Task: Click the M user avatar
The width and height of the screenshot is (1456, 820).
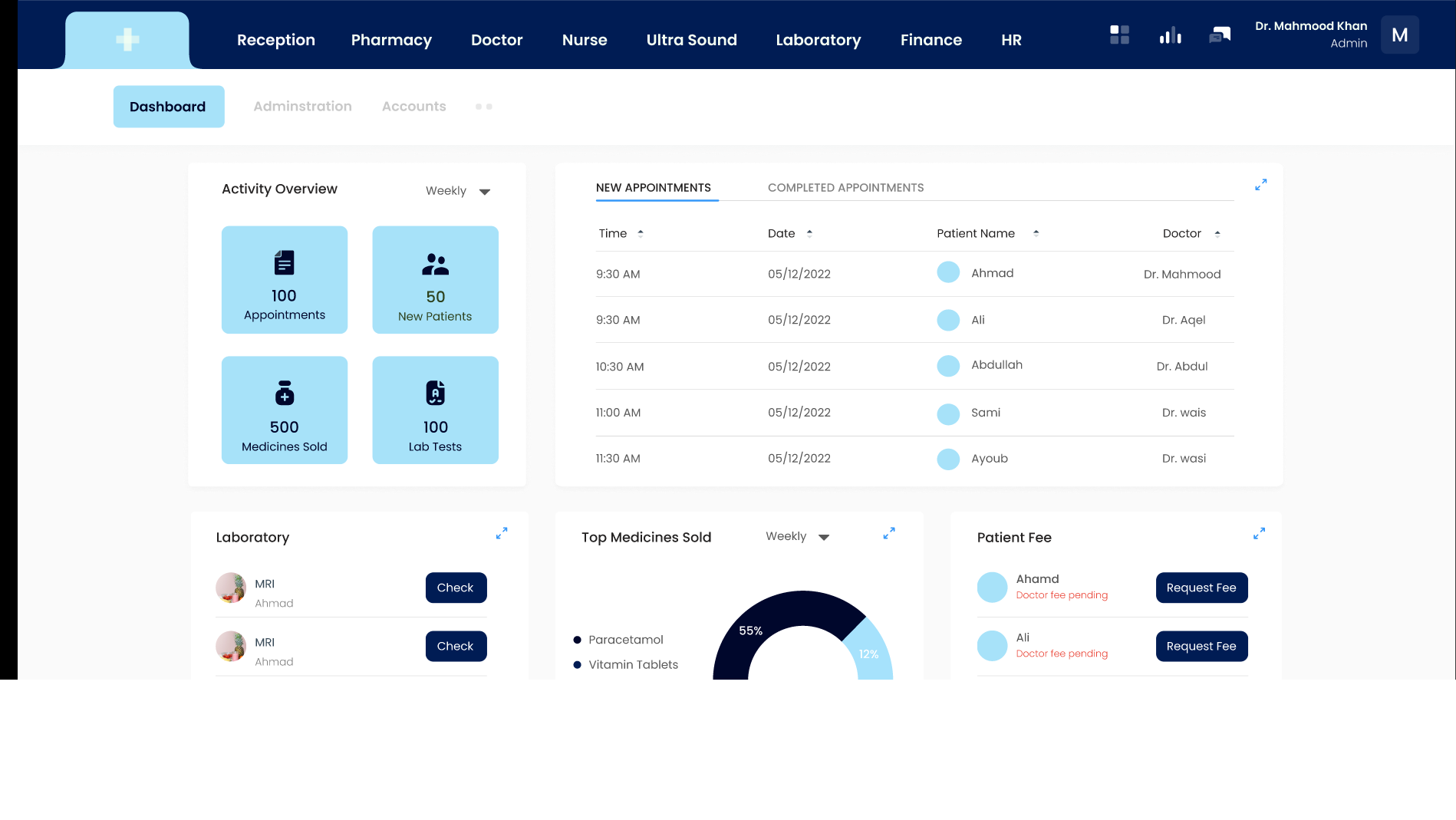Action: [1399, 35]
